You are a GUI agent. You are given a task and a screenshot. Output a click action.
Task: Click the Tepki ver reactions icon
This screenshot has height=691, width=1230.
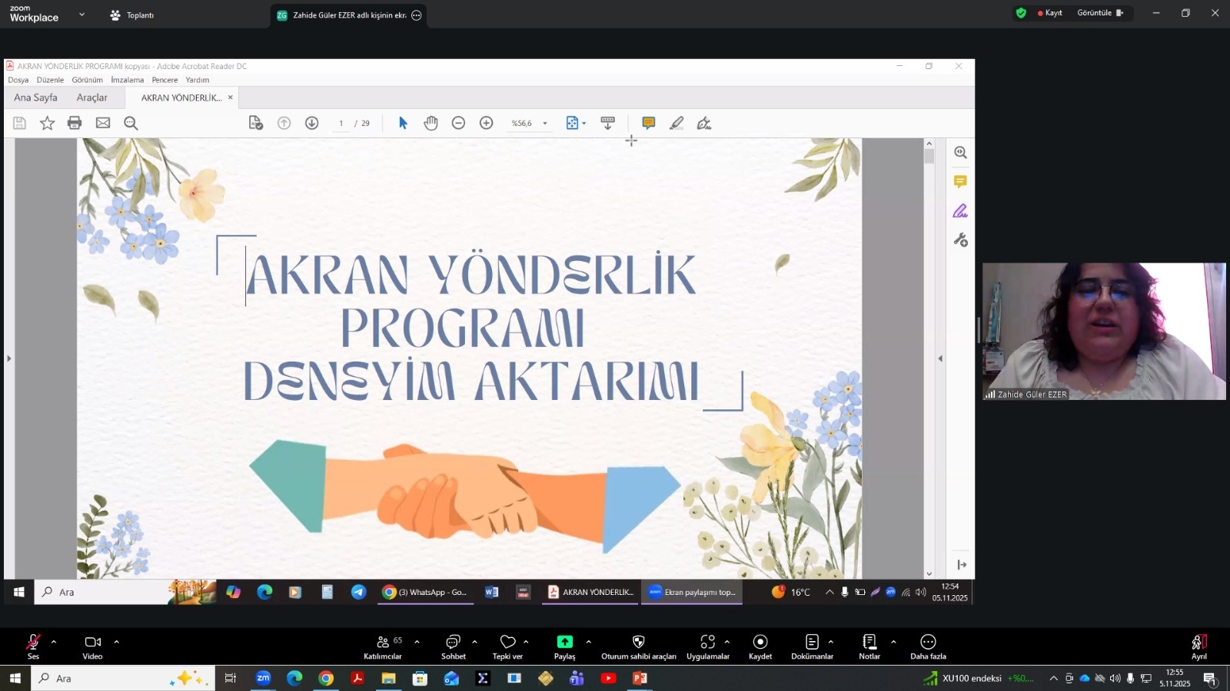pos(508,645)
